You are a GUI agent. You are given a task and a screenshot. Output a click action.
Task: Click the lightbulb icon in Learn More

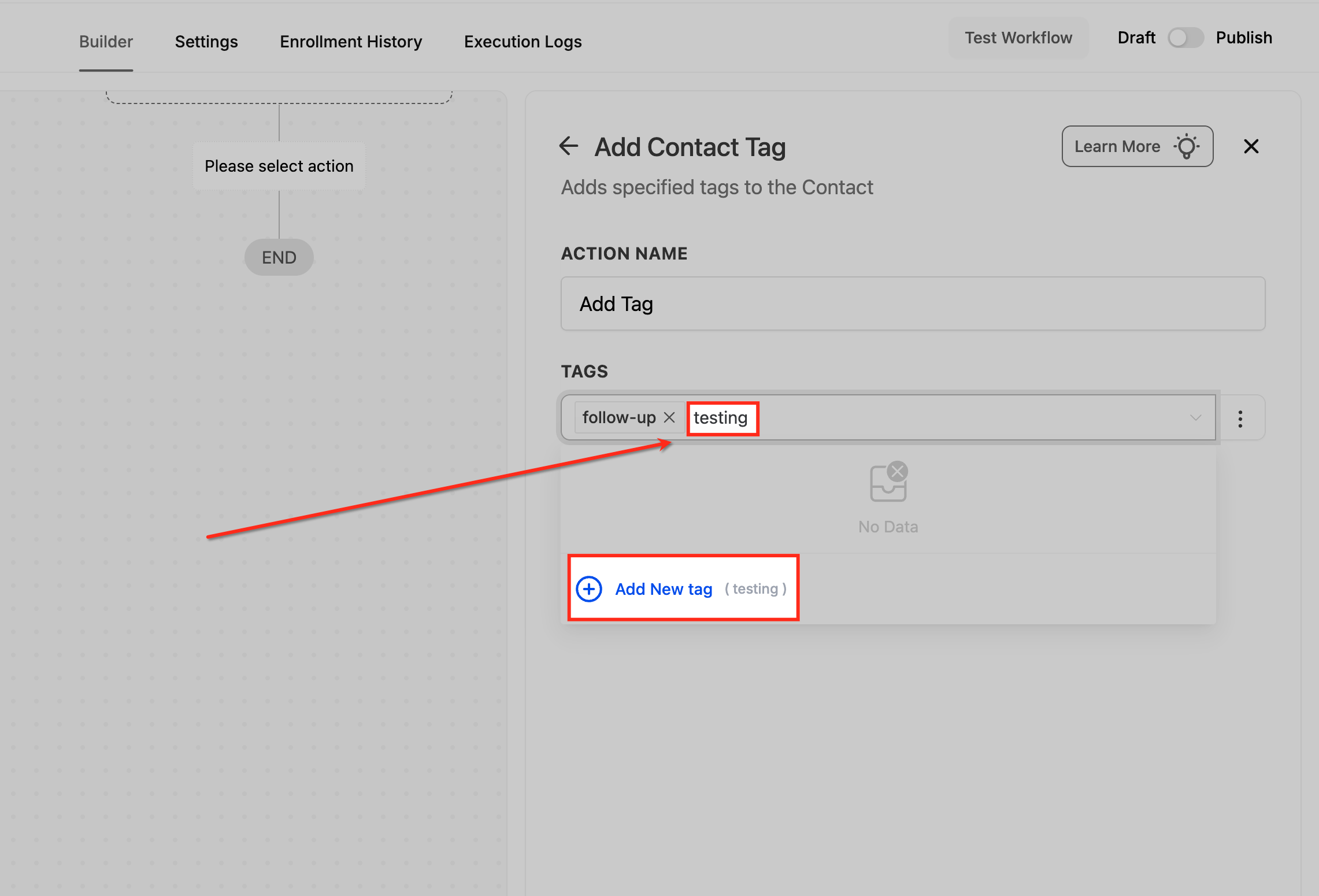[1187, 147]
